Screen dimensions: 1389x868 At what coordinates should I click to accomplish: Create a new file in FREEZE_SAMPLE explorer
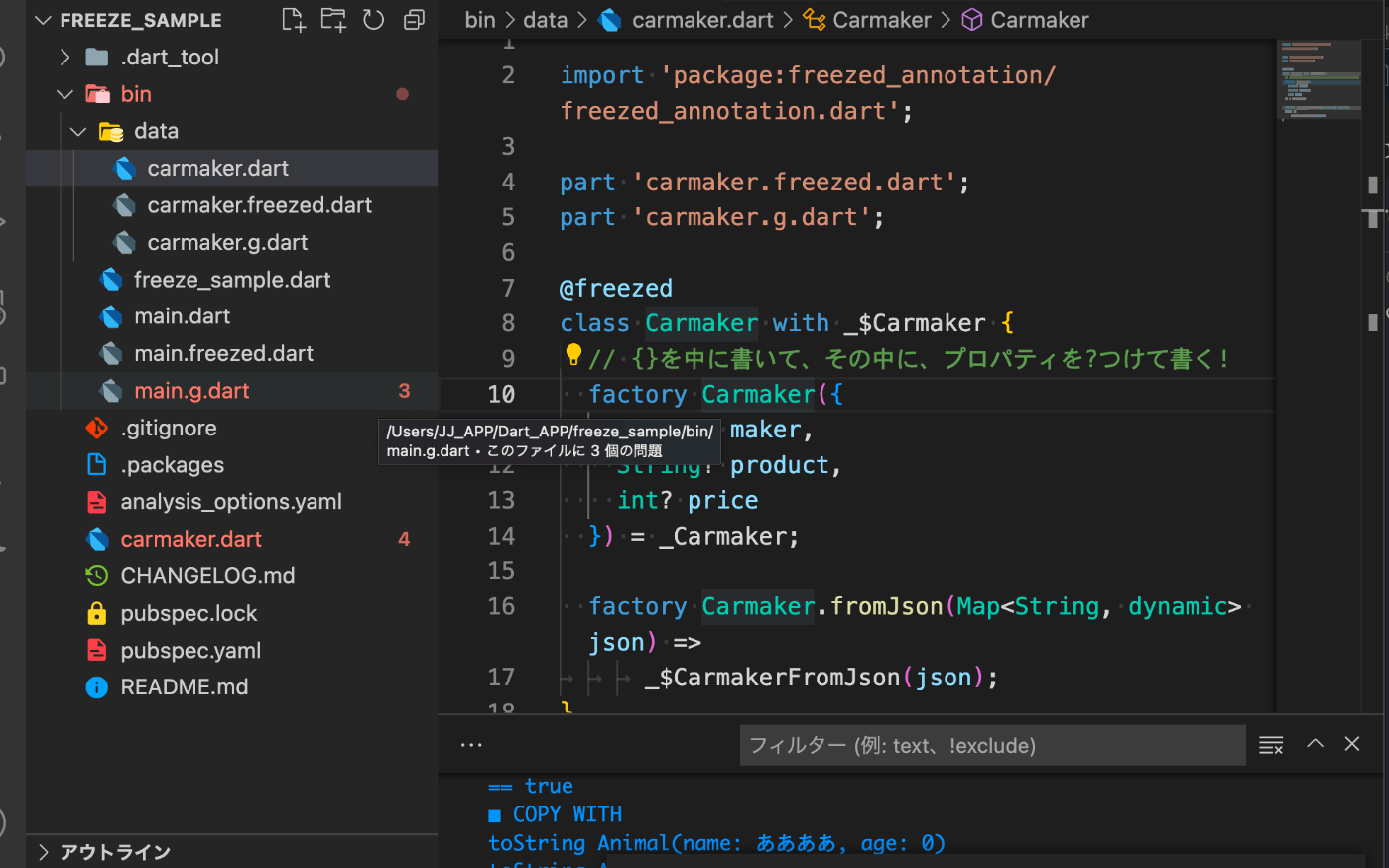[x=294, y=20]
